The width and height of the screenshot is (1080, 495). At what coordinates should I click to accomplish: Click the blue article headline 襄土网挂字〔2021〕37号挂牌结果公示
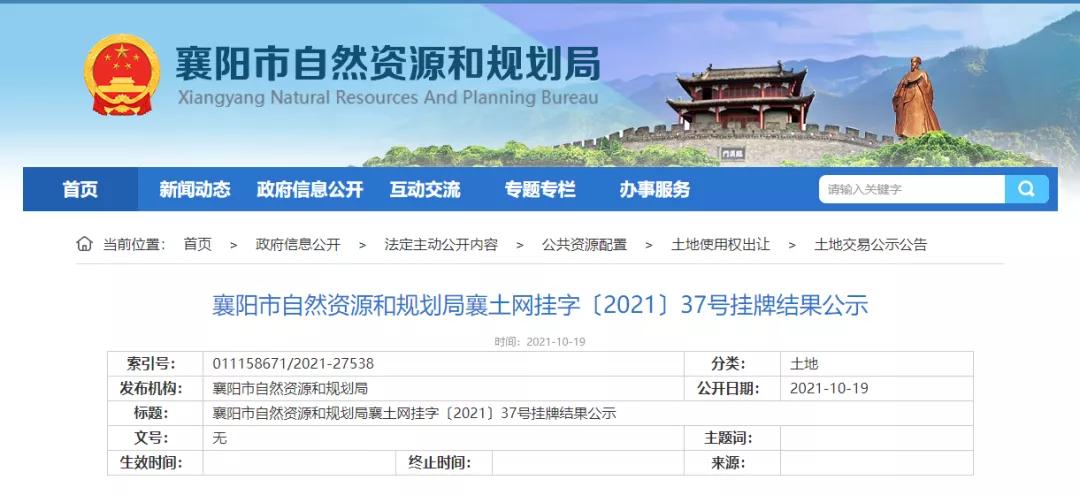540,305
